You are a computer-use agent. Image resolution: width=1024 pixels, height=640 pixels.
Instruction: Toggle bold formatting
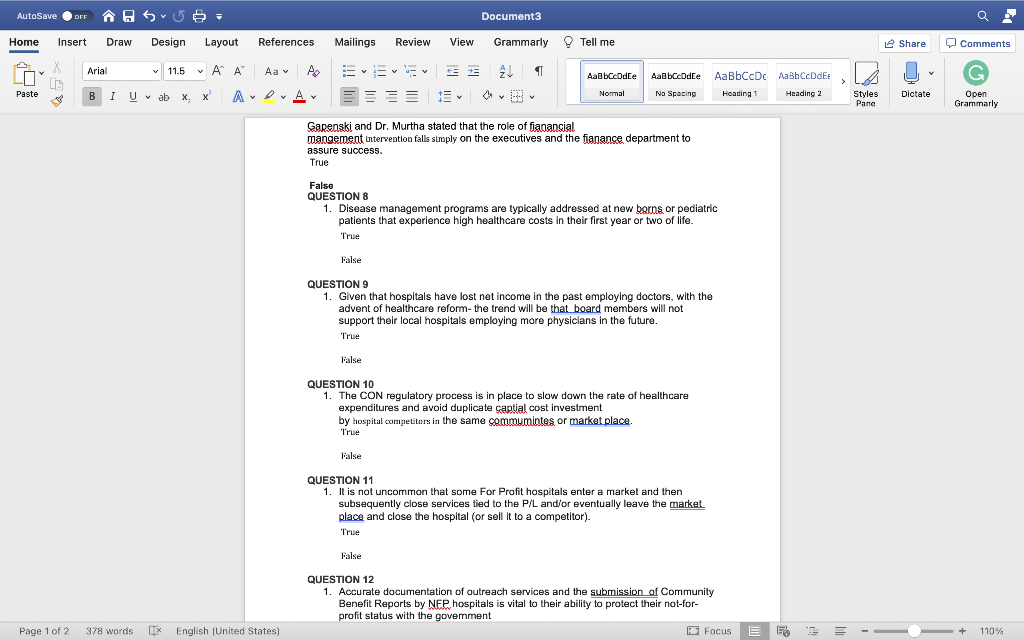tap(91, 95)
